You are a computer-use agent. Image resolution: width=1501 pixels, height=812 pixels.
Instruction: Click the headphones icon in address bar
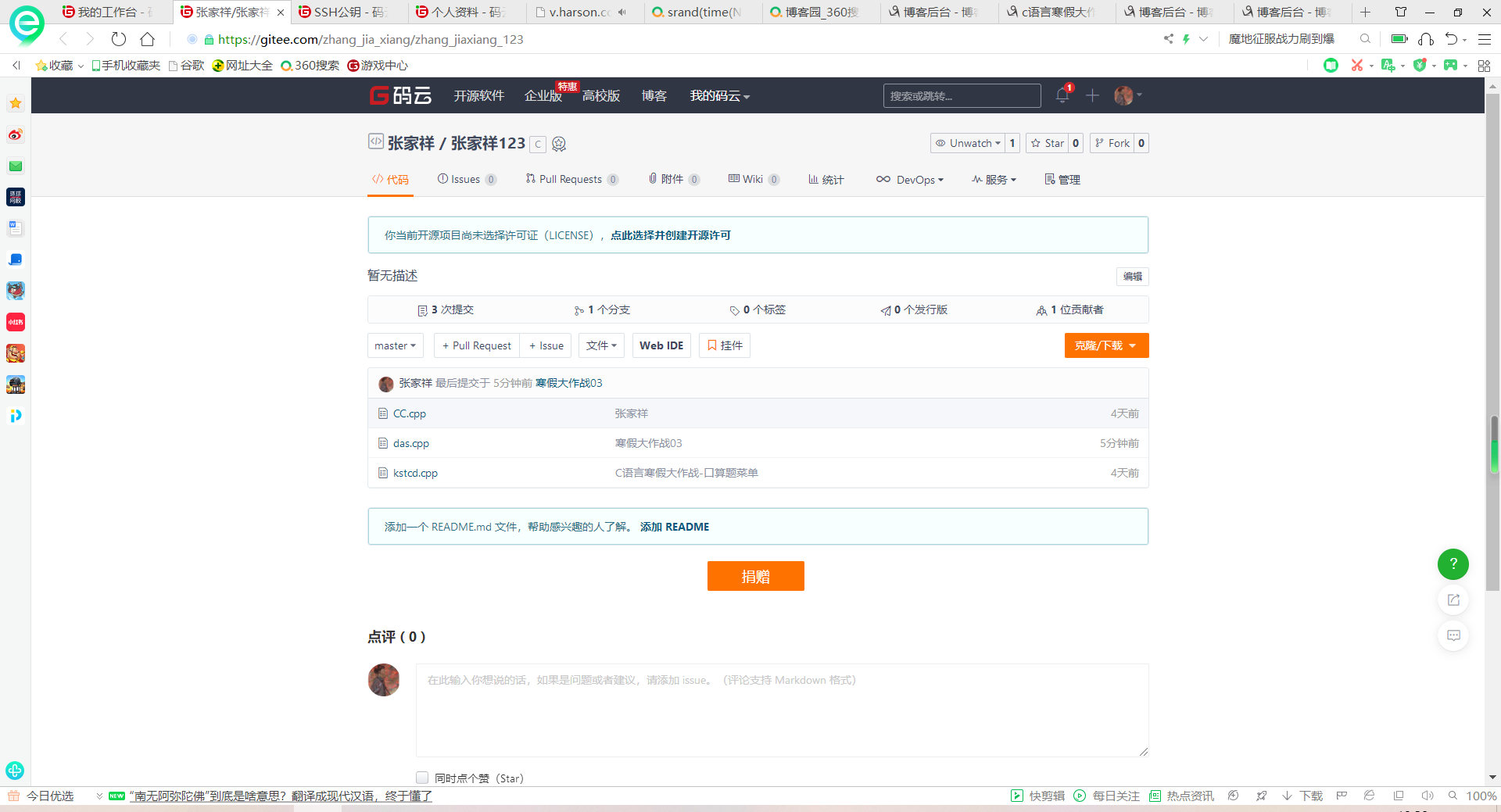[x=1426, y=39]
